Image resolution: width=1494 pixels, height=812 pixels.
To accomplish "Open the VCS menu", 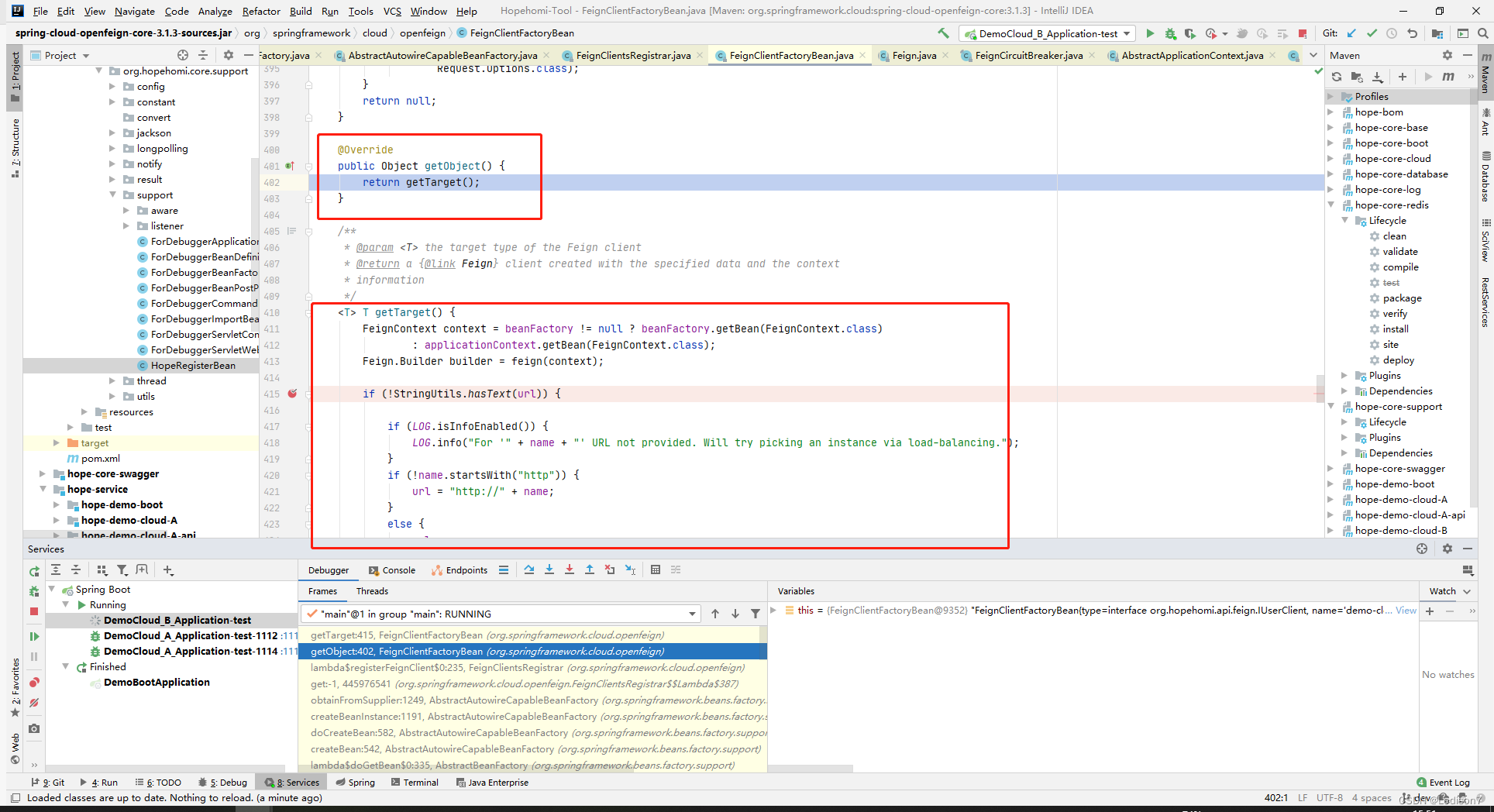I will tap(392, 11).
